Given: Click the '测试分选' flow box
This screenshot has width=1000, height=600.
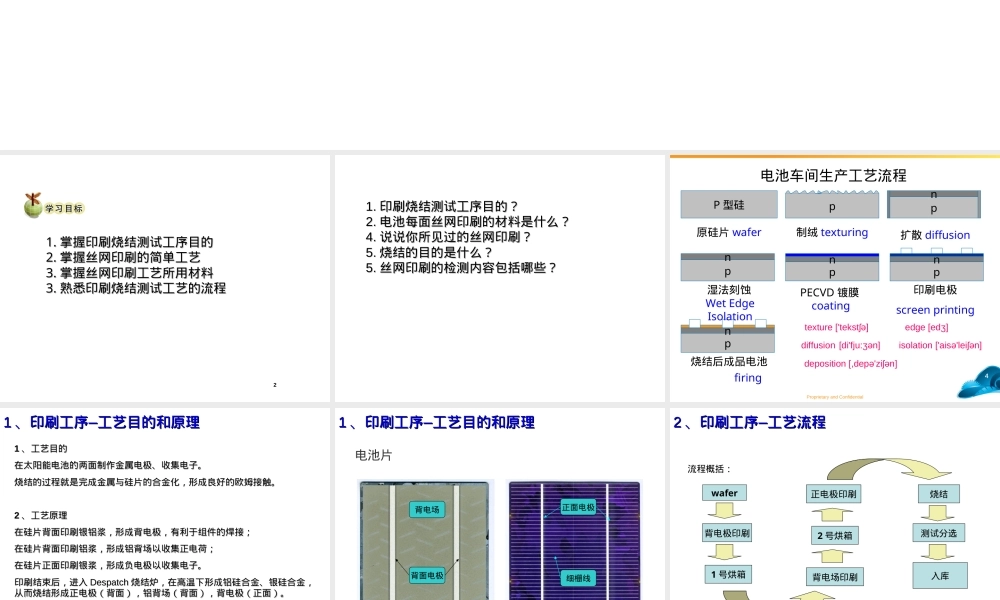Looking at the screenshot, I should [939, 533].
